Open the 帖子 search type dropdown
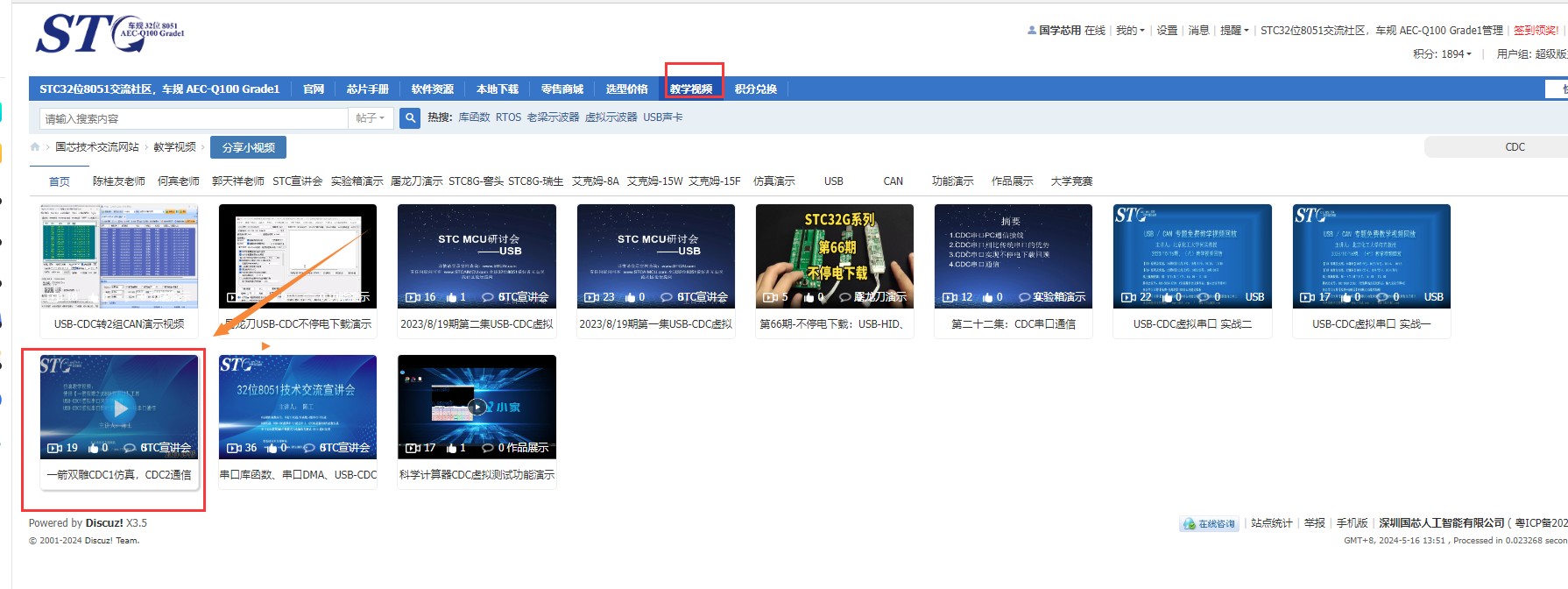This screenshot has height=589, width=1568. 371,118
